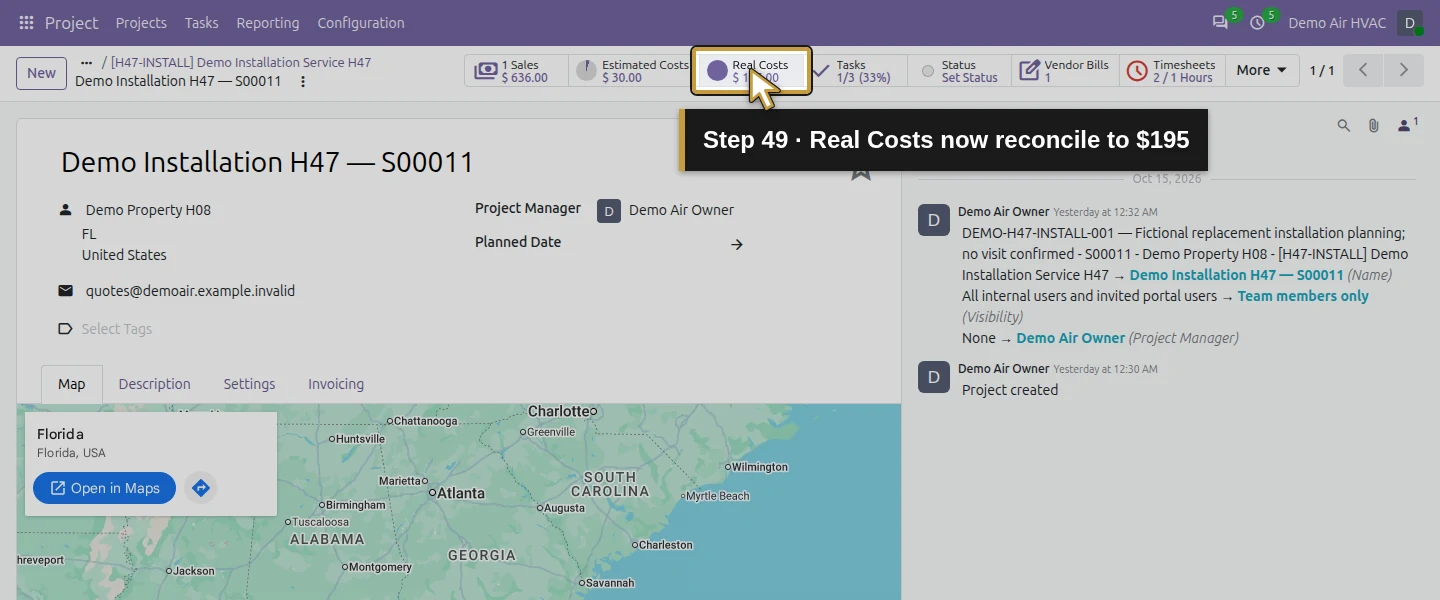The image size is (1440, 600).
Task: Click the 'Project created' message text
Action: click(1010, 390)
